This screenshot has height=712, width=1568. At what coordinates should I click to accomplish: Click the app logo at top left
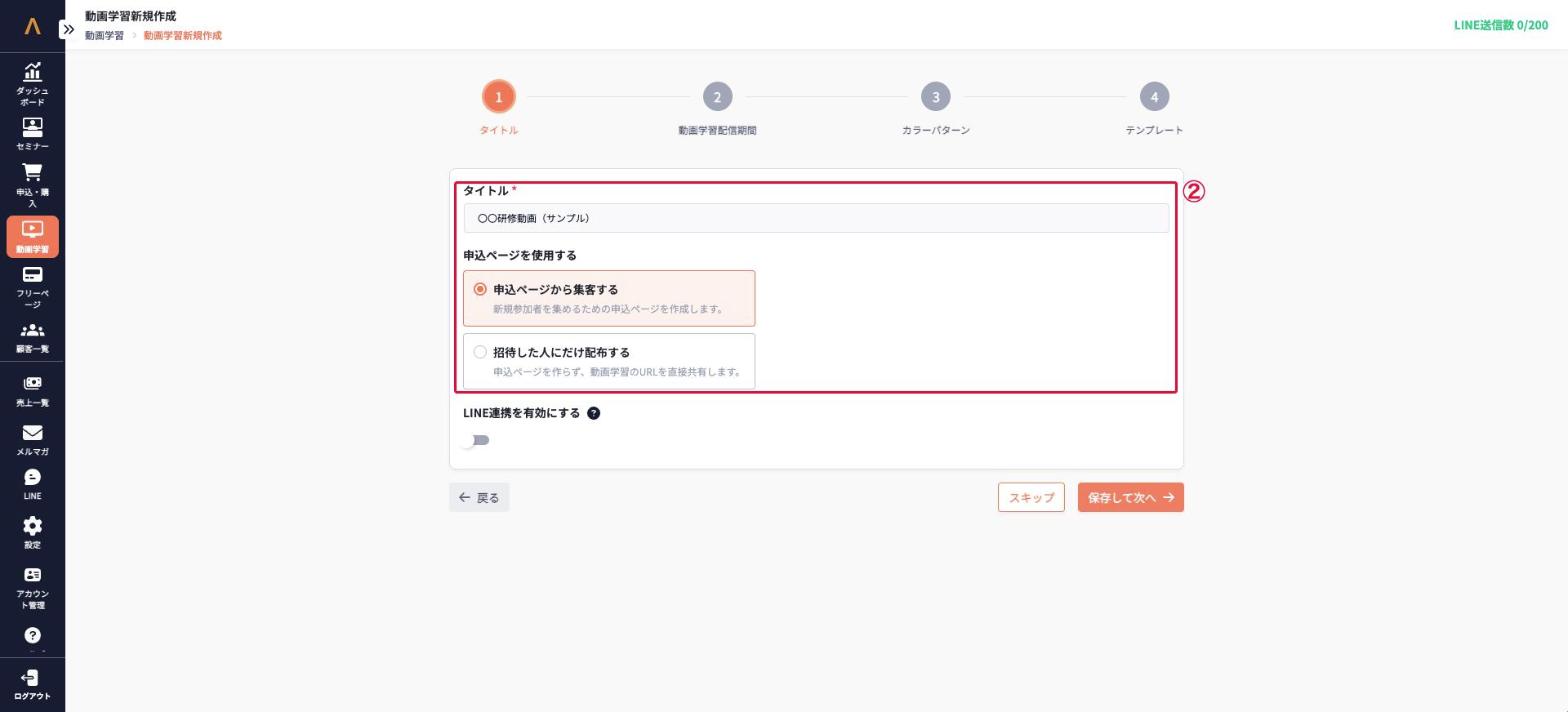(x=32, y=26)
